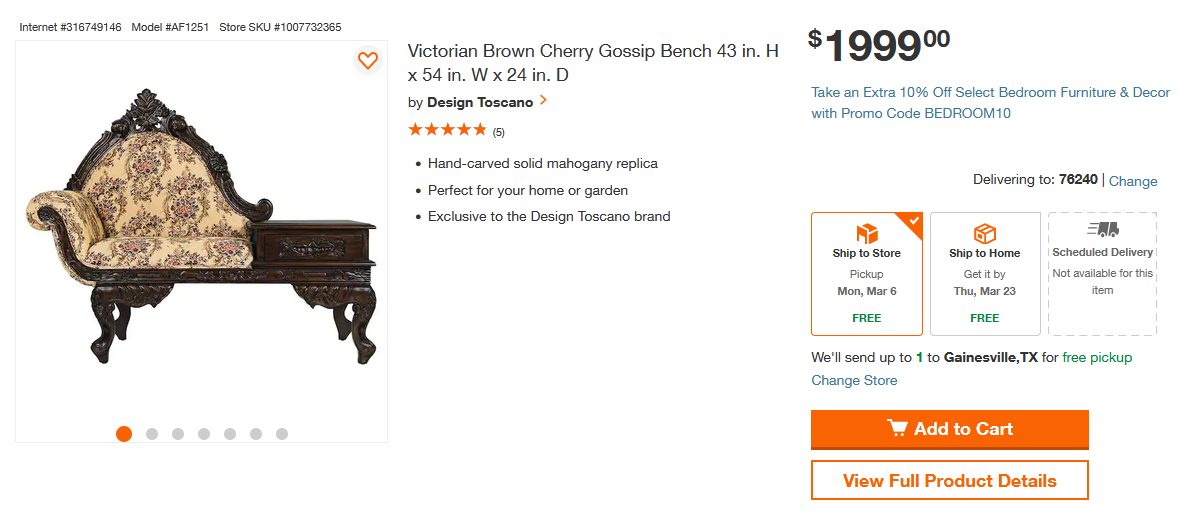1187x514 pixels.
Task: Open the BEDROOM10 promo code offer link
Action: (990, 103)
